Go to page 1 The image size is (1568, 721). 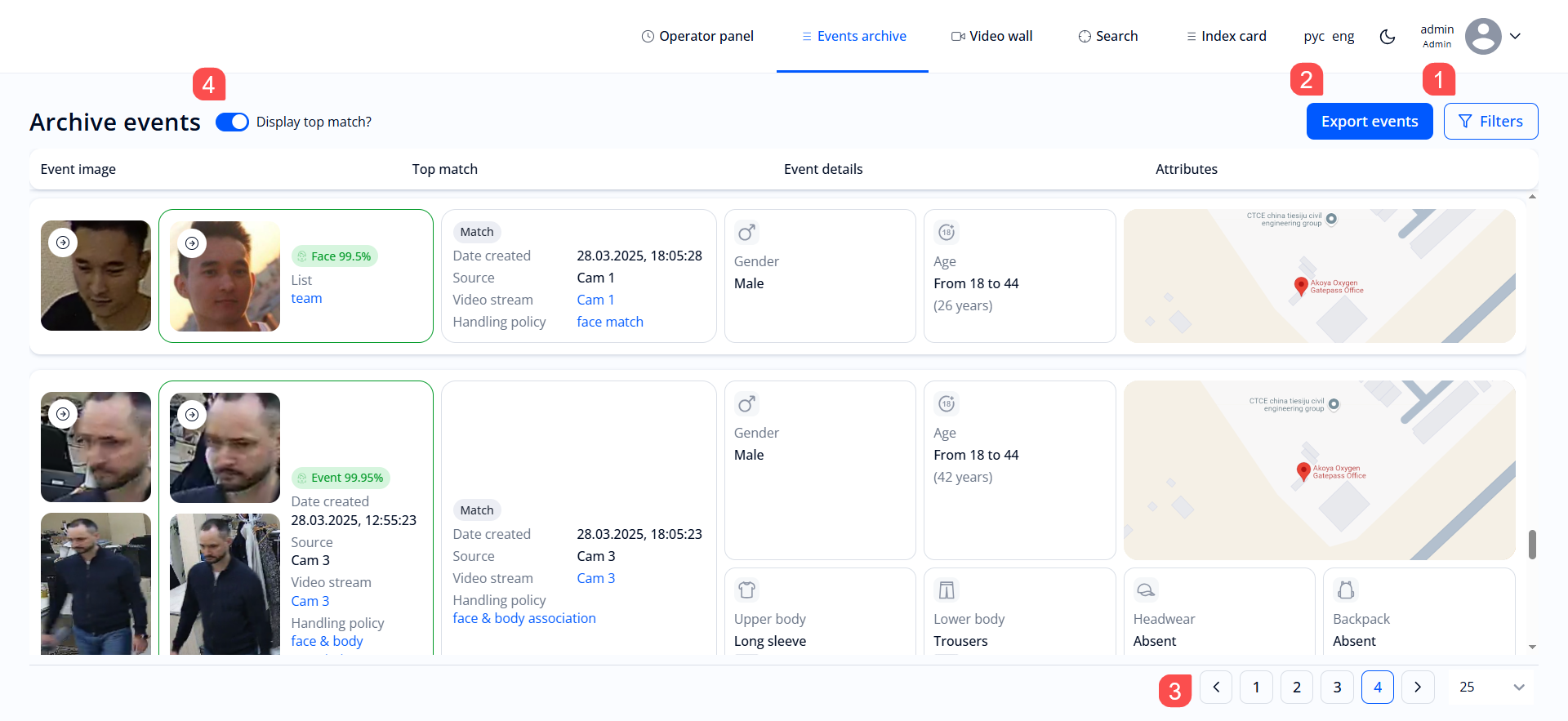point(1256,687)
